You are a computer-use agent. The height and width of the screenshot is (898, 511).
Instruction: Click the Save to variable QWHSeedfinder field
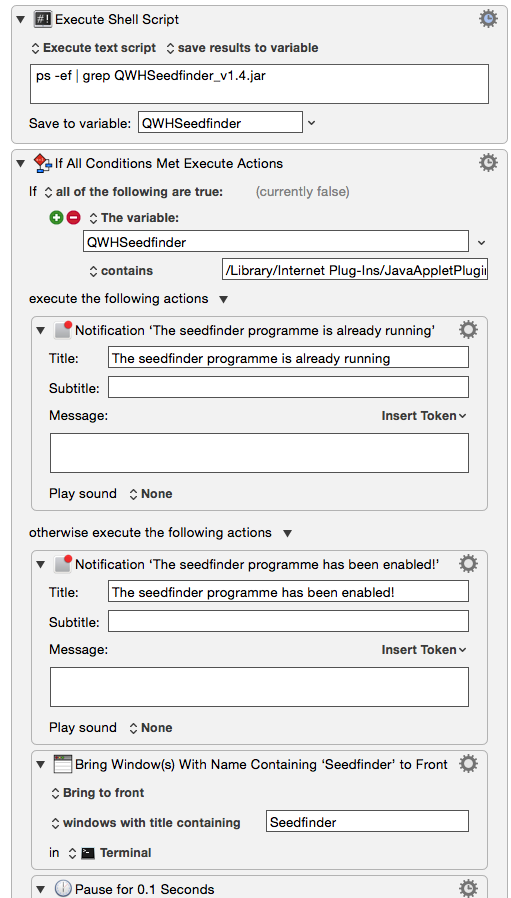[x=220, y=123]
